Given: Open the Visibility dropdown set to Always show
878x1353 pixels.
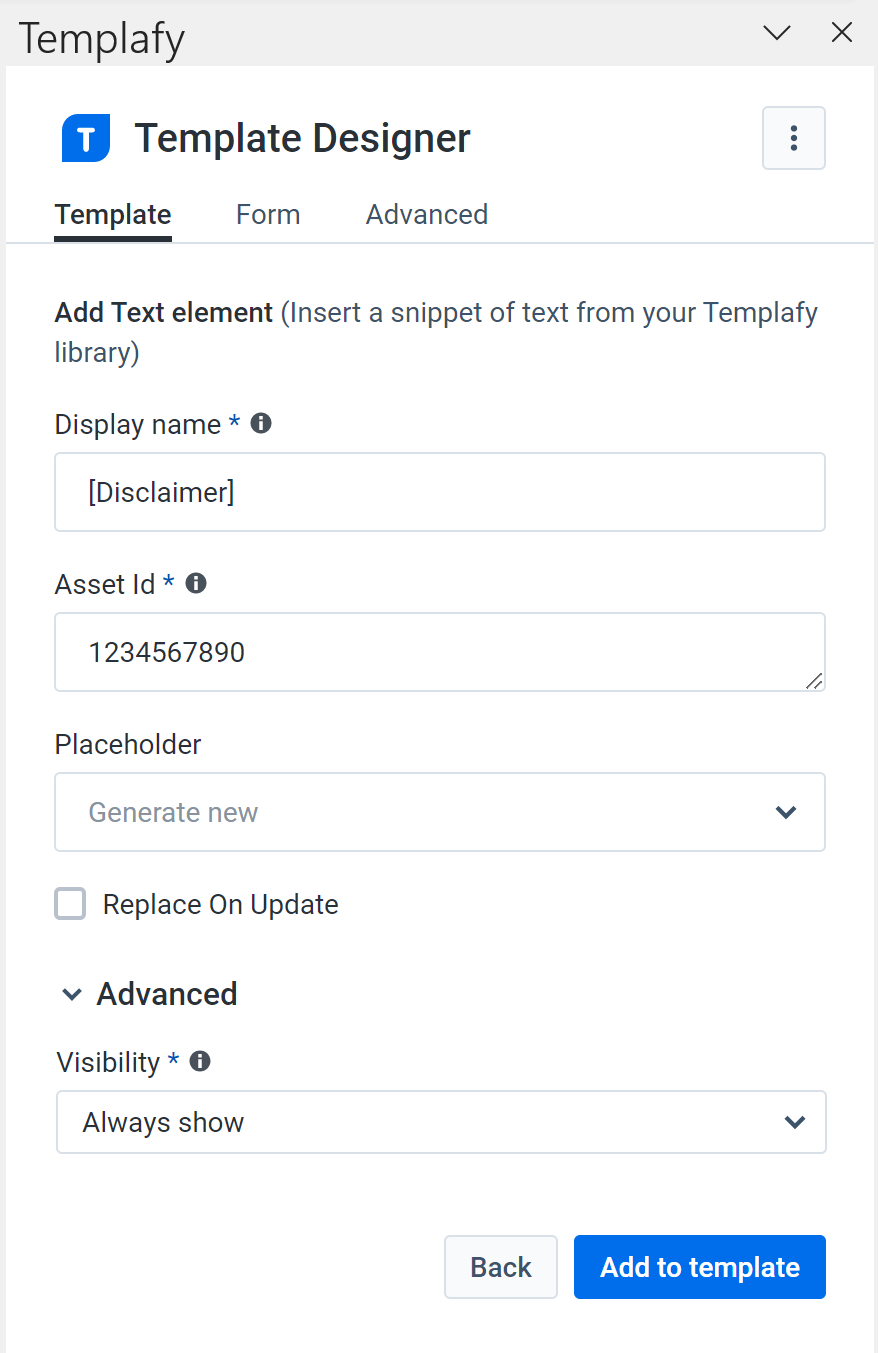Looking at the screenshot, I should tap(441, 1121).
